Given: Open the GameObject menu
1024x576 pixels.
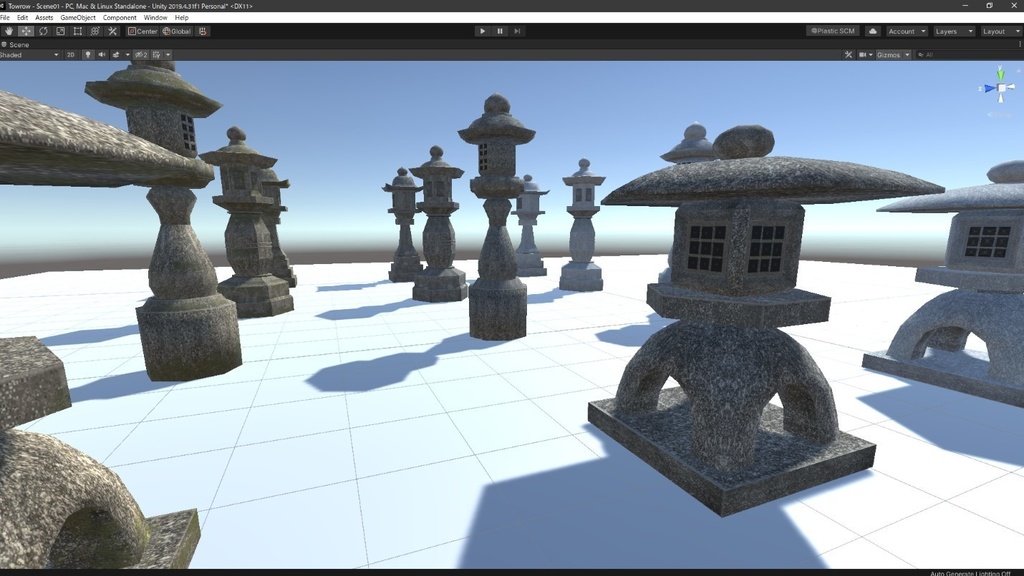Looking at the screenshot, I should tap(78, 18).
